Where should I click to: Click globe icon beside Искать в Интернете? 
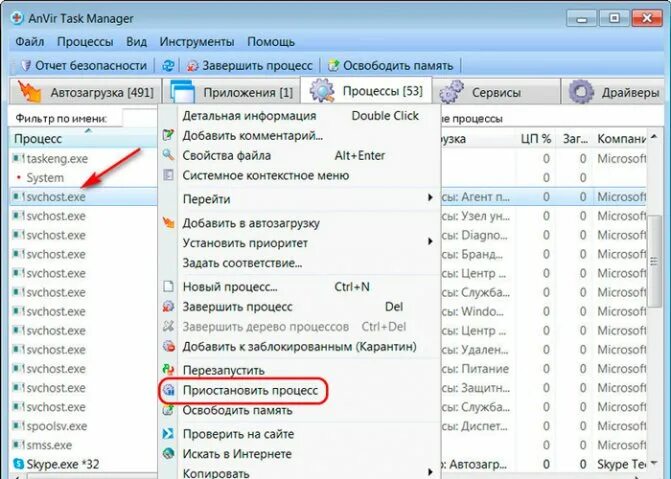[168, 453]
